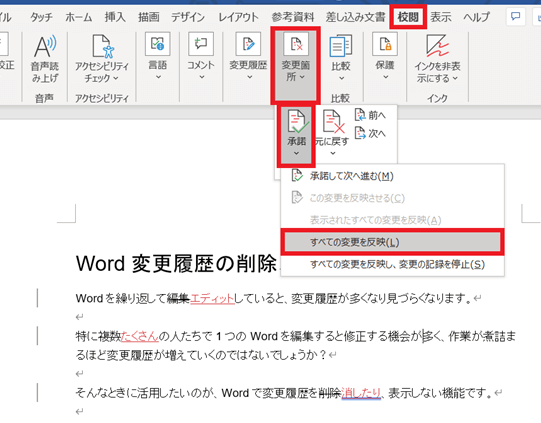Image resolution: width=541 pixels, height=423 pixels.
Task: Open the タッチ ribbon tab
Action: (x=41, y=17)
